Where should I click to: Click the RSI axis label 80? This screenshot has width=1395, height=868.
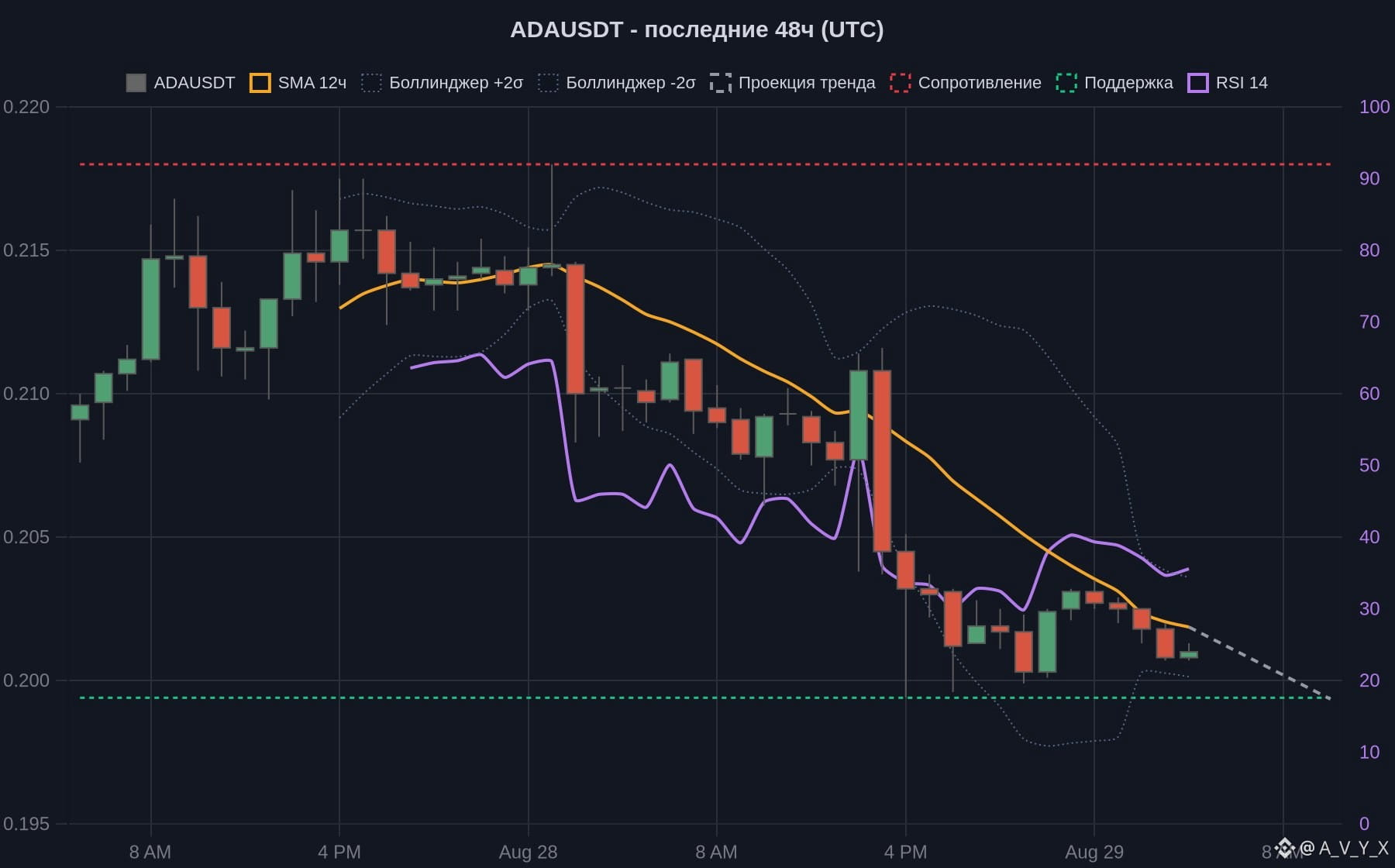pos(1369,250)
